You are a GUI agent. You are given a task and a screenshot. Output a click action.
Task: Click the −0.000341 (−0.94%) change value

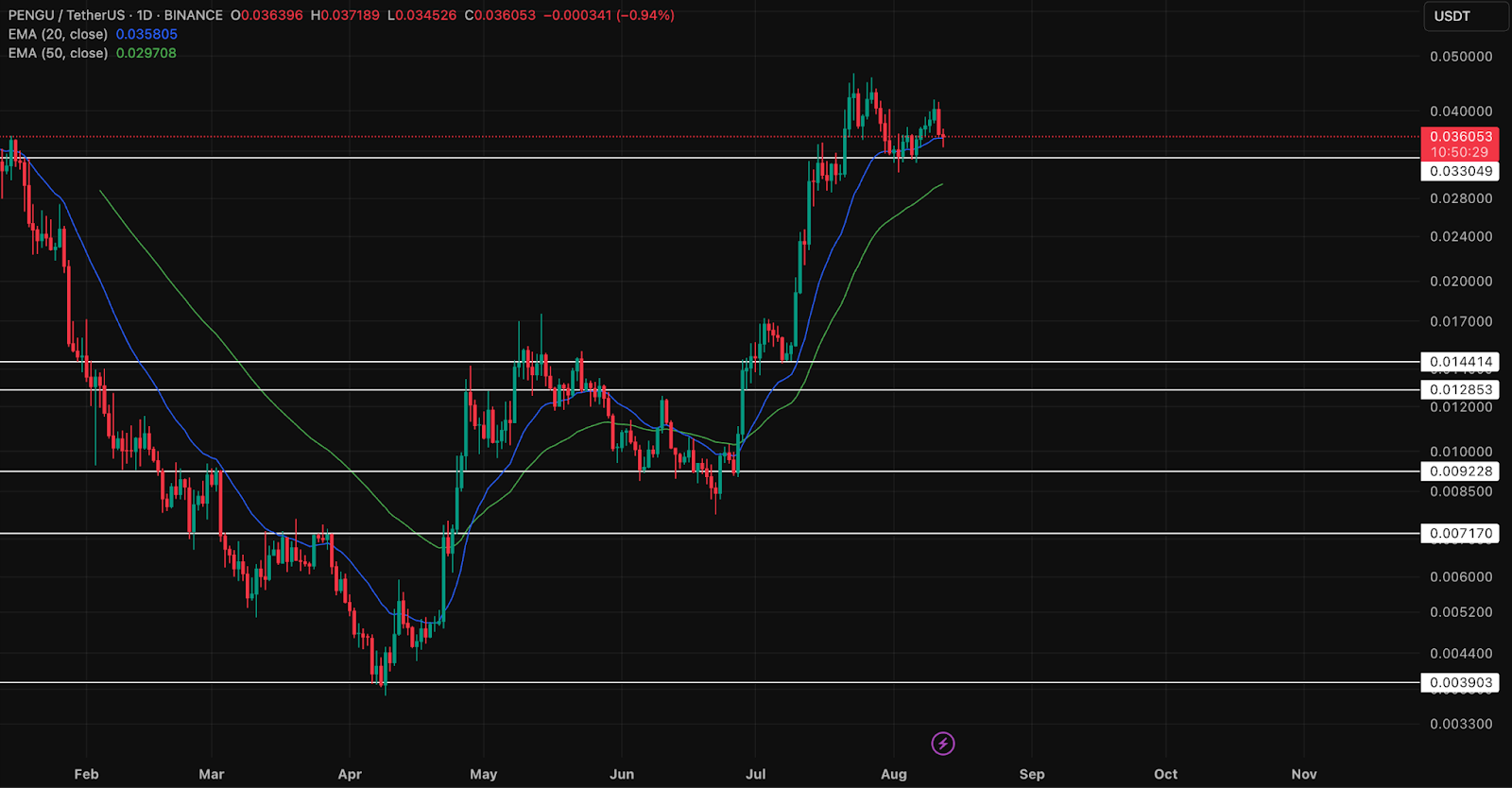tap(609, 15)
